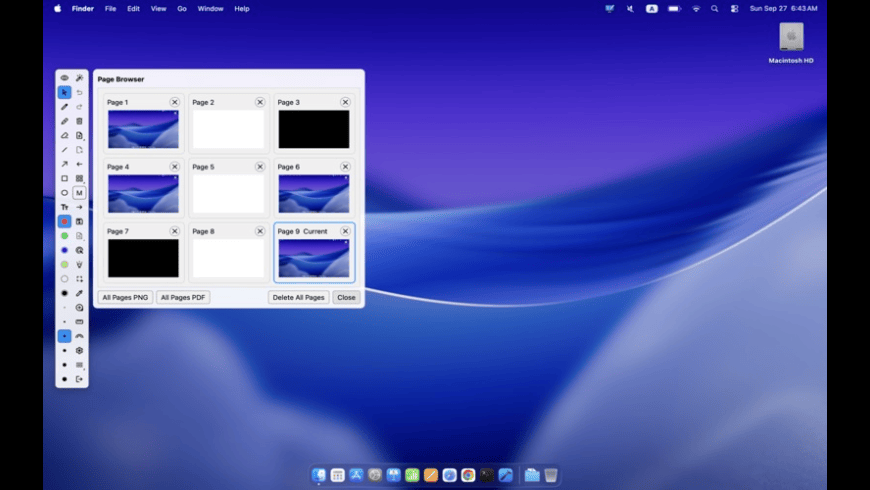Select the pen drawing tool
Image resolution: width=870 pixels, height=490 pixels.
click(64, 107)
